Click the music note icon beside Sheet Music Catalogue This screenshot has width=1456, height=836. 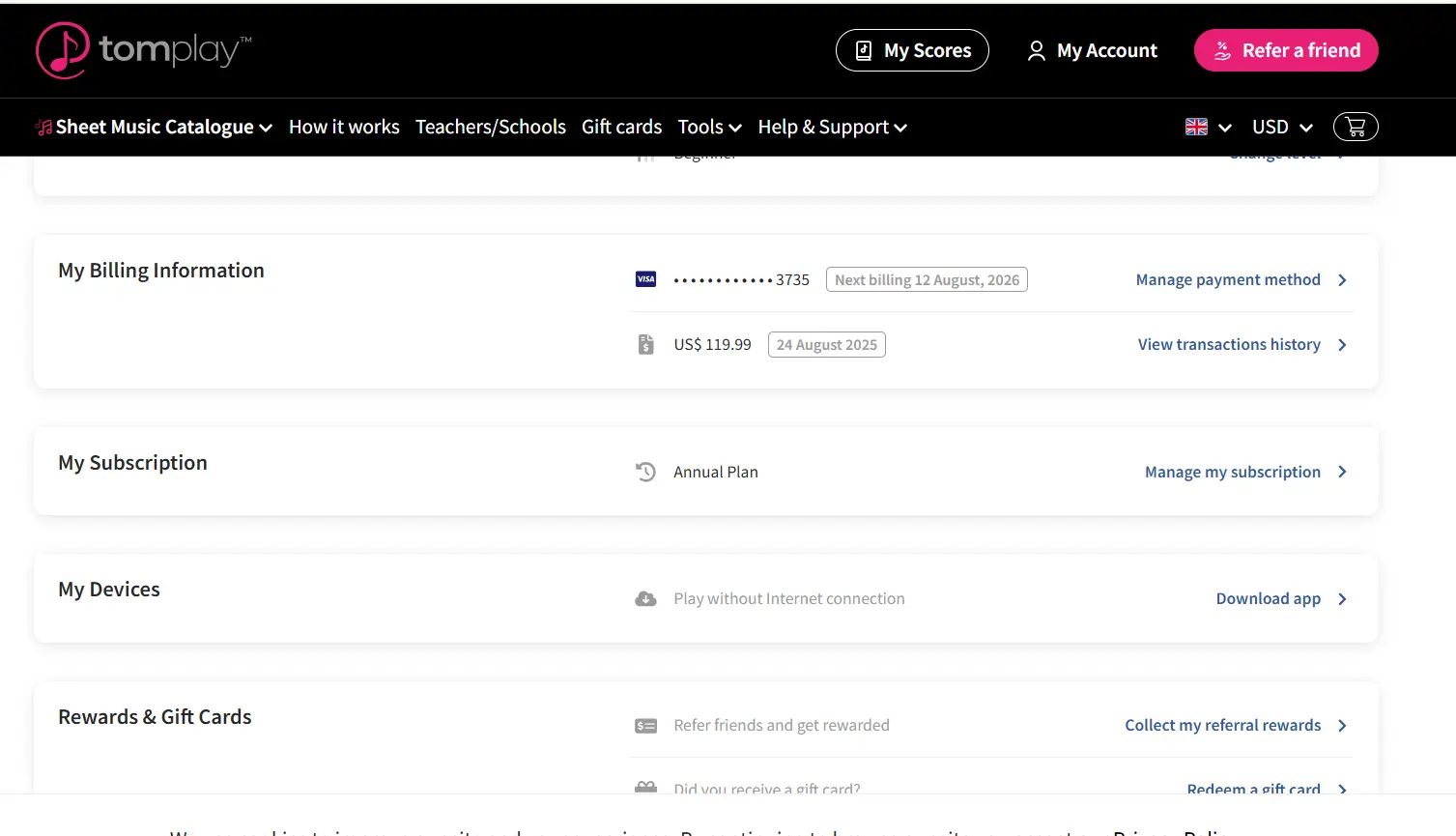[43, 127]
